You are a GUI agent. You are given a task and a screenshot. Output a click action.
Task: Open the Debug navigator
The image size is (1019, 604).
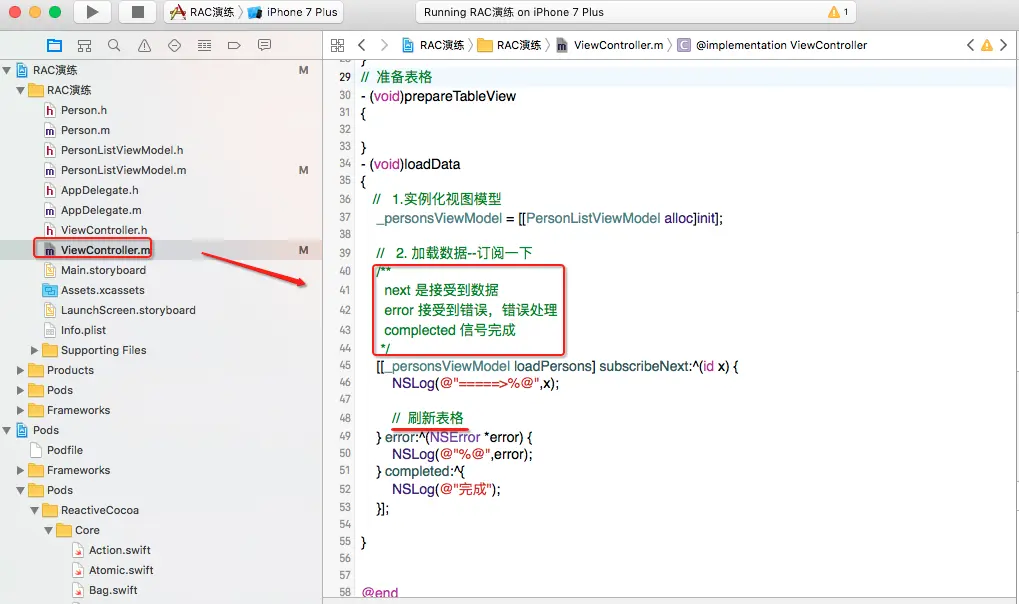click(204, 46)
